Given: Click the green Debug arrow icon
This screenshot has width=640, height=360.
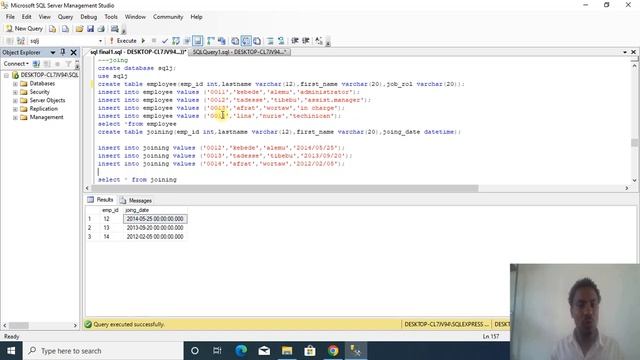Looking at the screenshot, I should click(143, 41).
